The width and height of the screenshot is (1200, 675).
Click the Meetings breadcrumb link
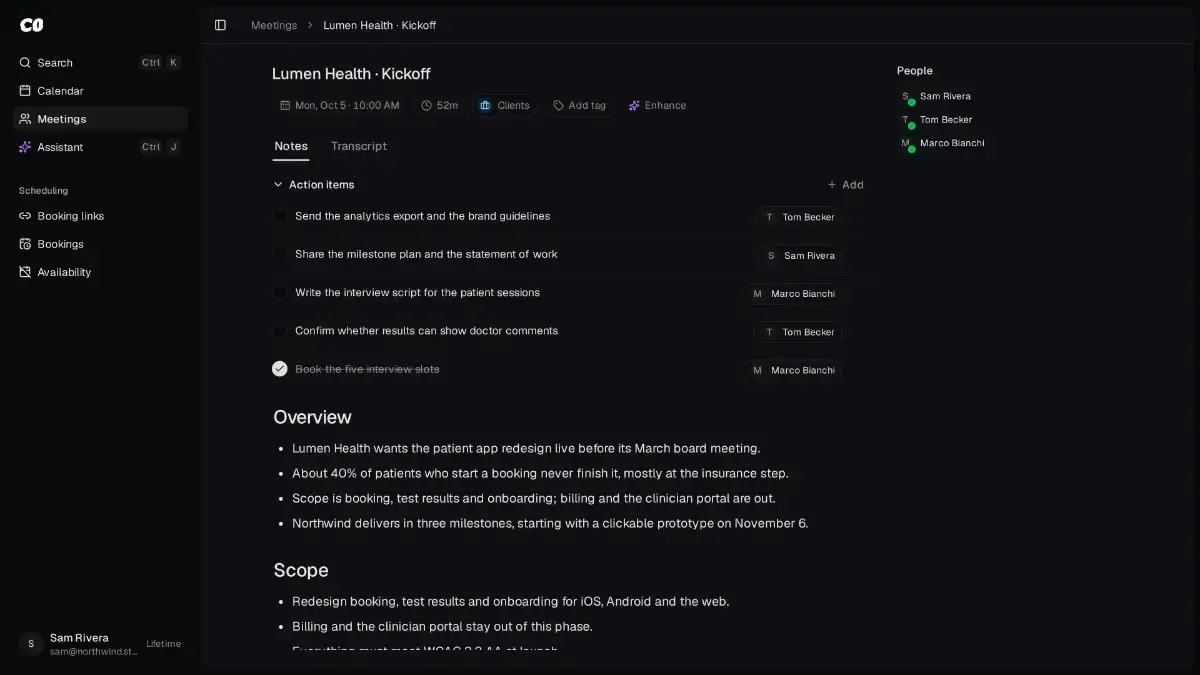[x=274, y=25]
